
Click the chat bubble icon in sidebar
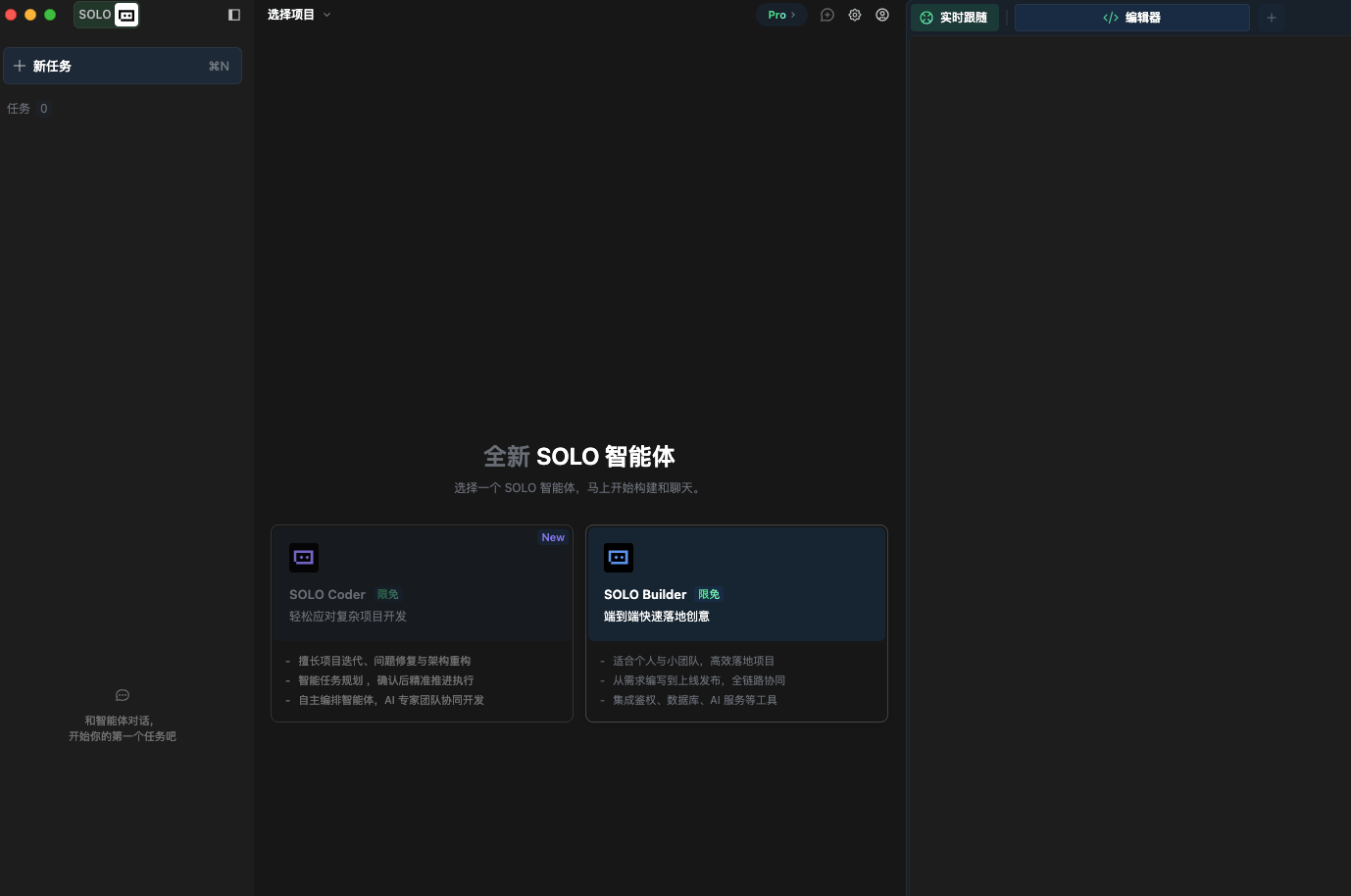point(123,695)
